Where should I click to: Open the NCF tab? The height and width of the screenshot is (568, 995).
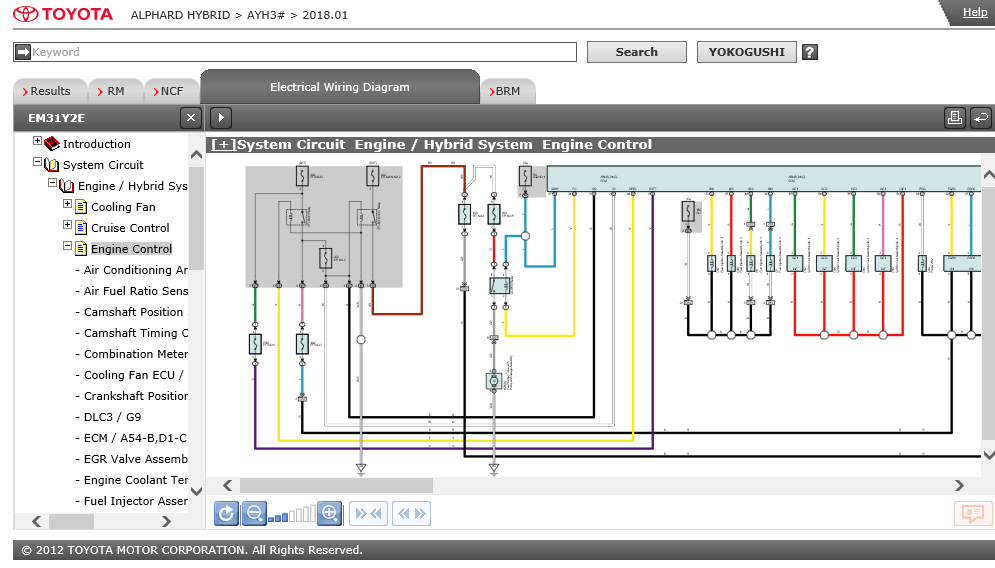169,91
